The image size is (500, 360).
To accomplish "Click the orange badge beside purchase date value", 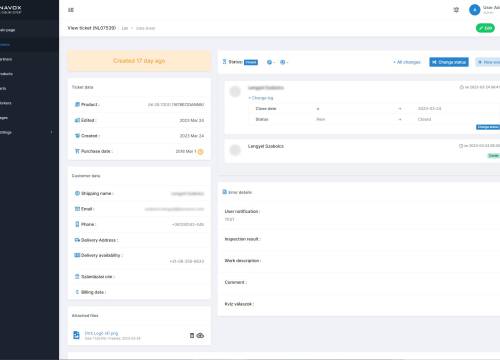I will (200, 152).
